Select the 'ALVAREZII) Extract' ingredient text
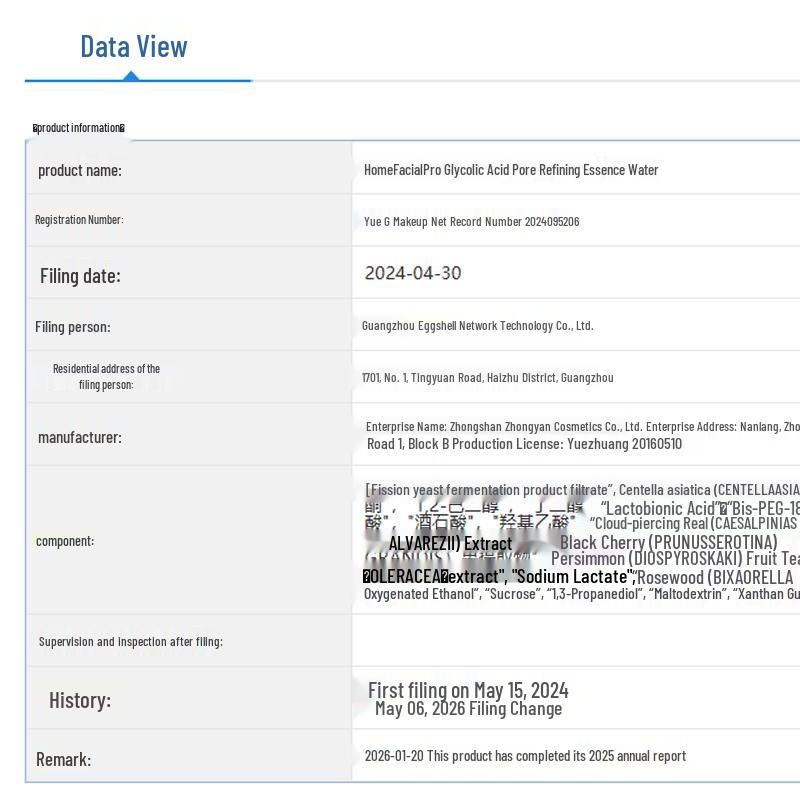Image resolution: width=800 pixels, height=800 pixels. [x=450, y=543]
